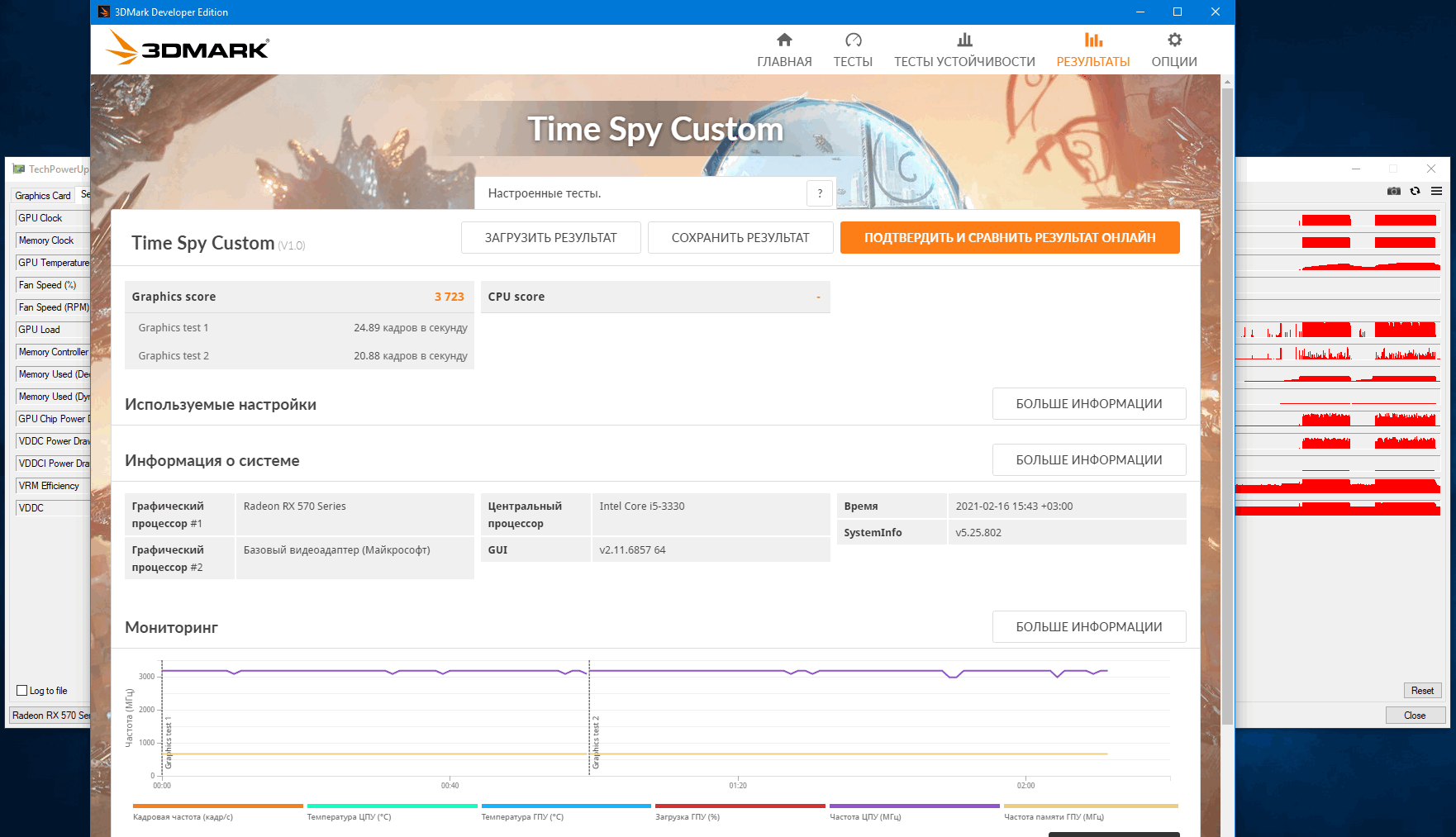Open БОЛЬШЕ ИНФОРМАЦИИ for Используемые настройки
Screen dimensions: 1456x837
1089,404
